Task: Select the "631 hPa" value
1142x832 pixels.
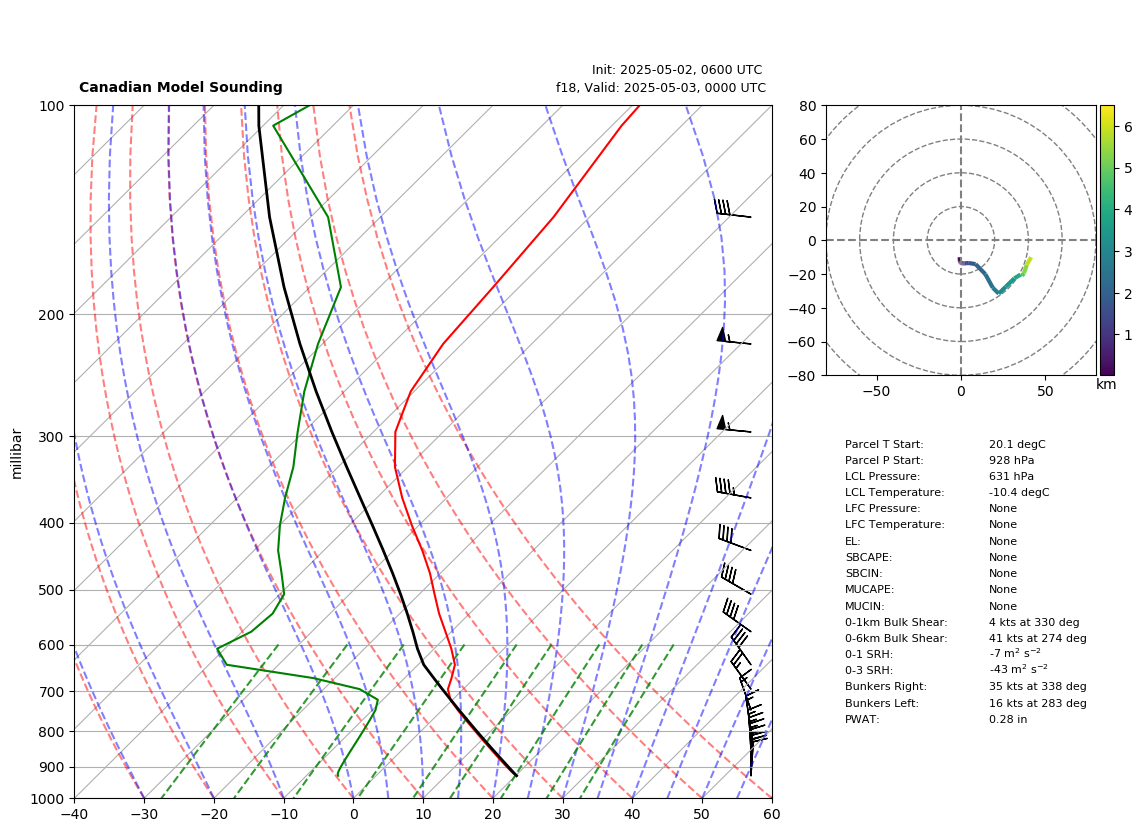Action: tap(1012, 476)
